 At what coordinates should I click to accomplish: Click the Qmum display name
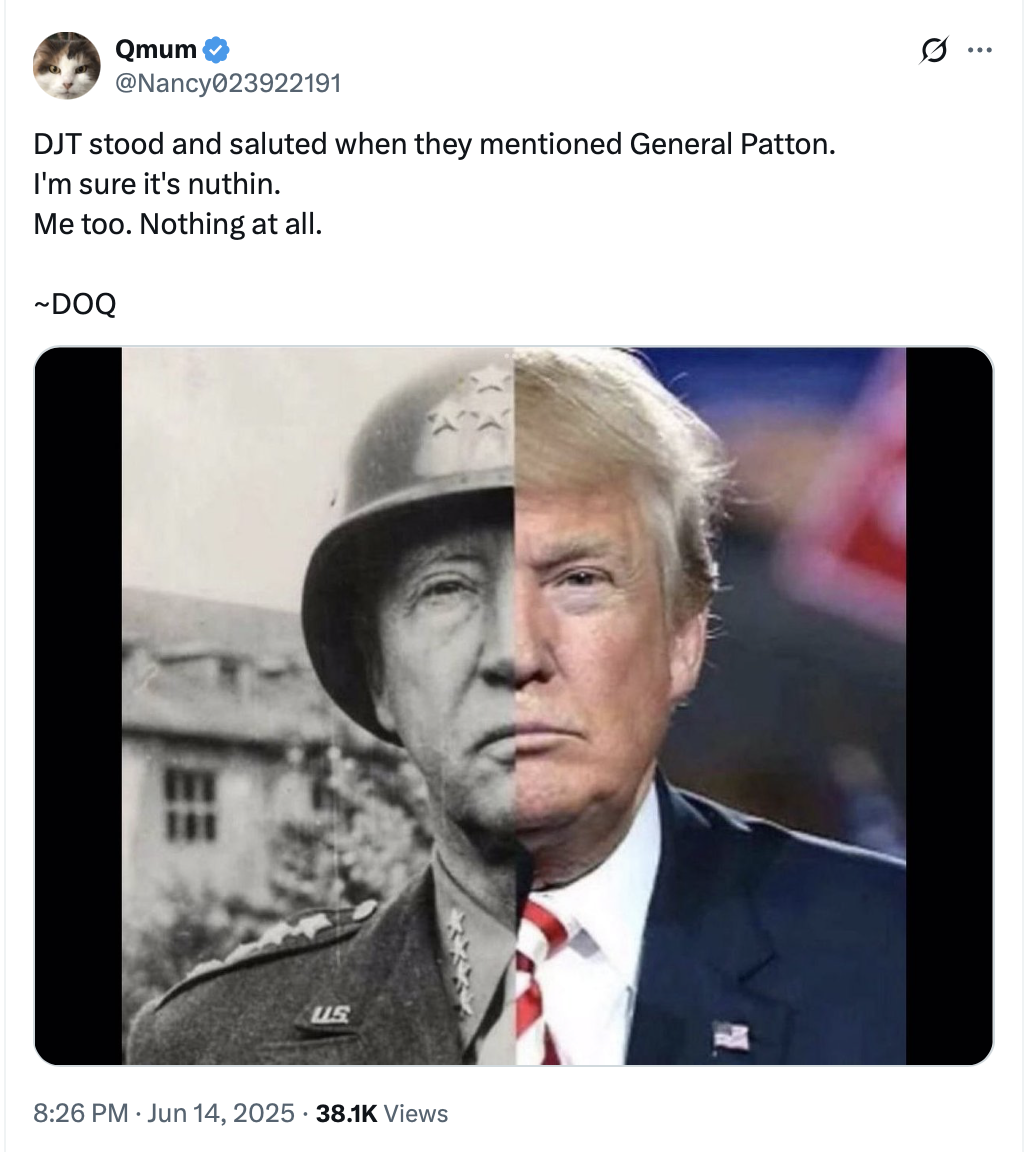point(156,49)
